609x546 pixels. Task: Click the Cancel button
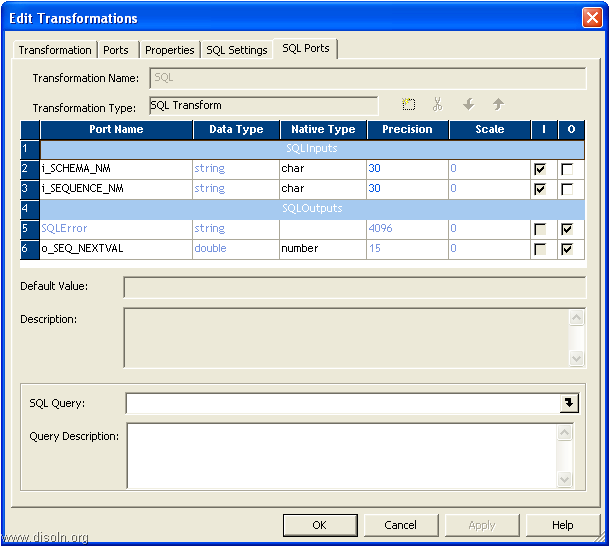pos(400,525)
